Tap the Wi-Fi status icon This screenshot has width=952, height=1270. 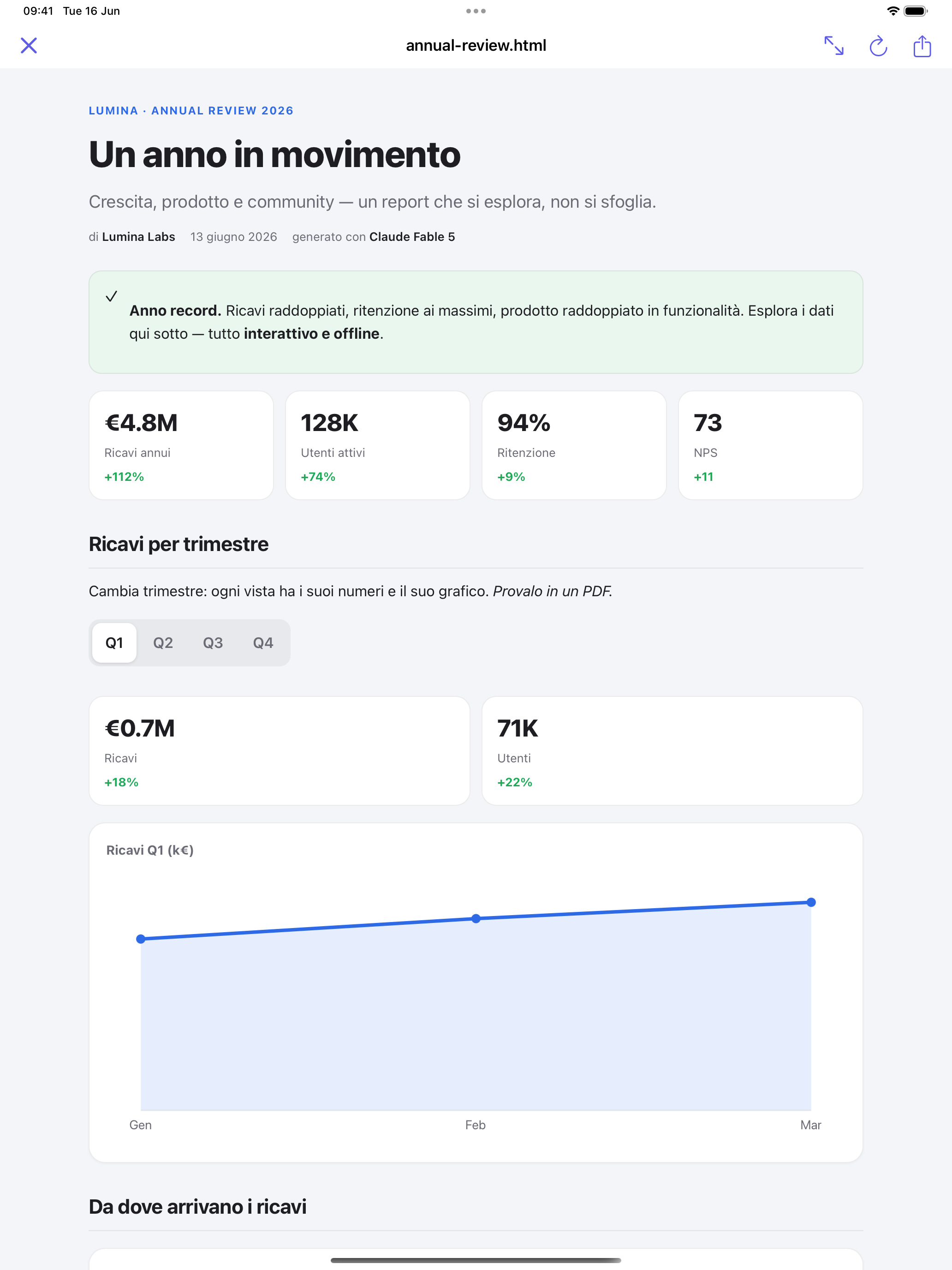tap(893, 11)
